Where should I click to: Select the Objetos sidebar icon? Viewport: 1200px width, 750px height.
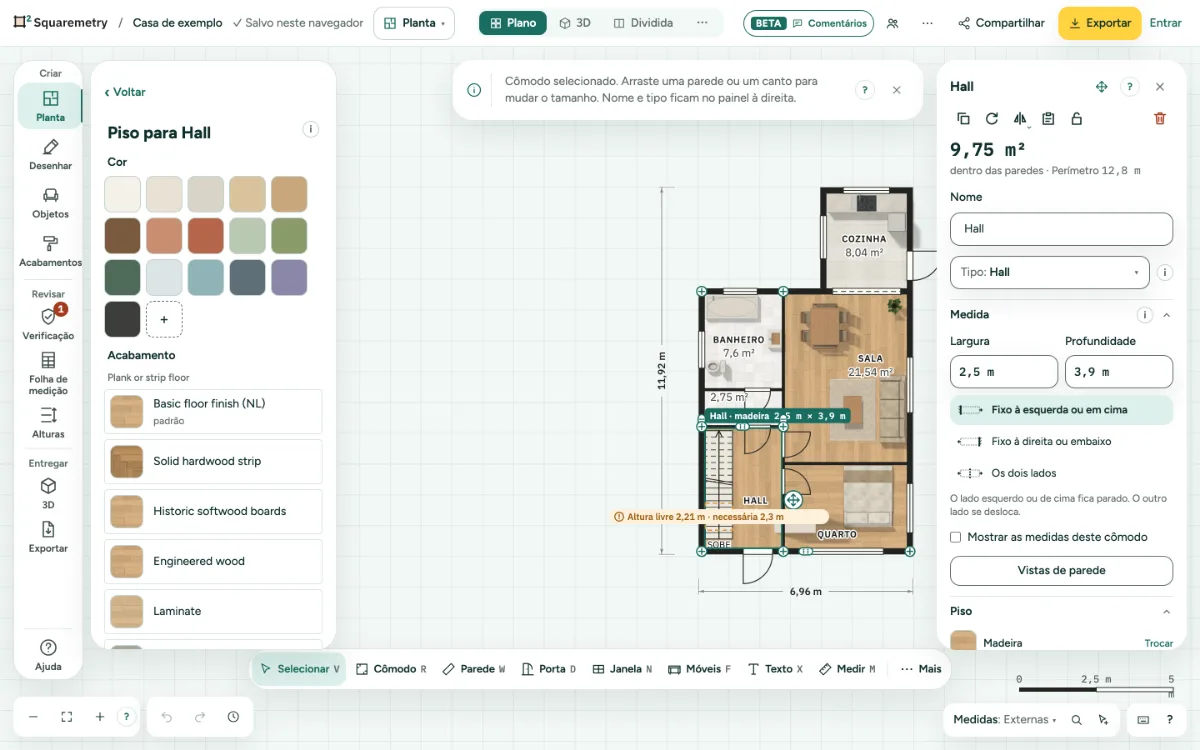[x=50, y=203]
